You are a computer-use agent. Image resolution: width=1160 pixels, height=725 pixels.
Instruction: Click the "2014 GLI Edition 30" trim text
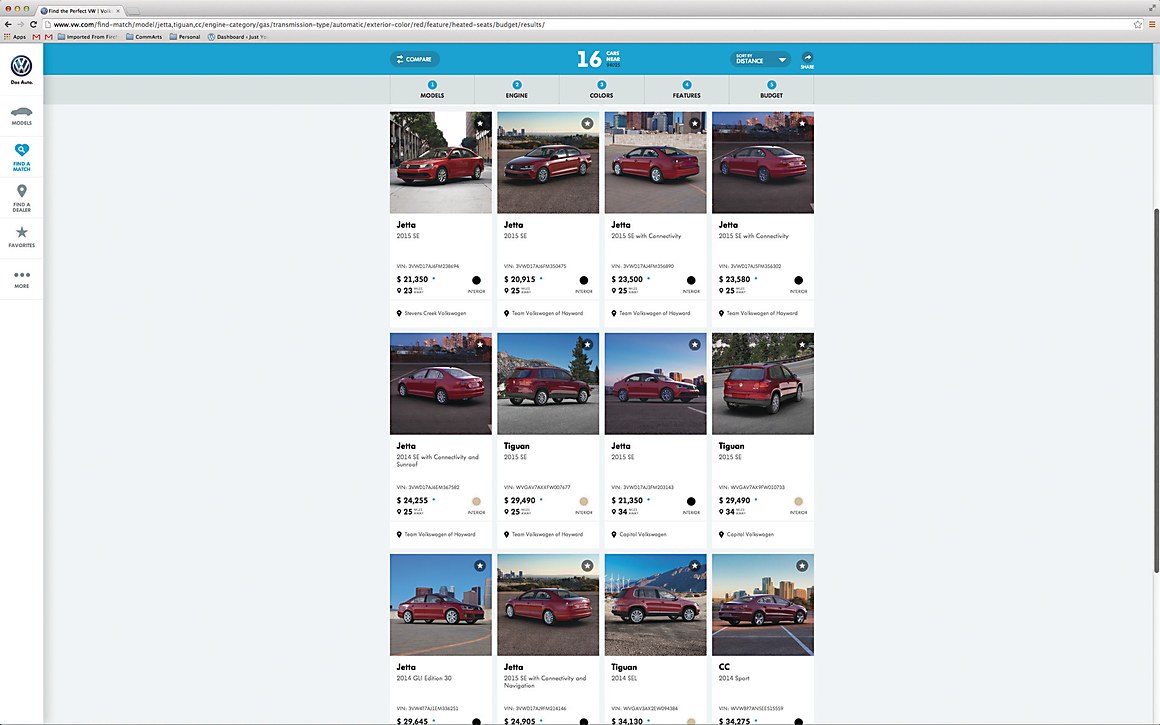pos(424,678)
